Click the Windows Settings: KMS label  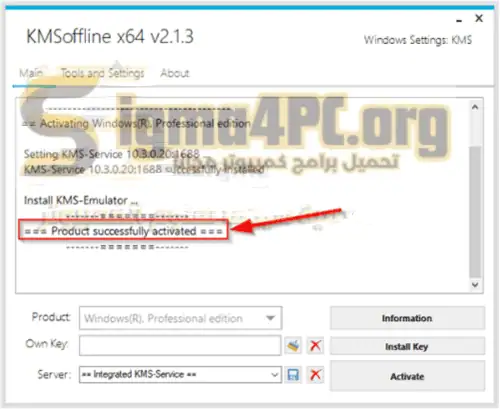point(418,40)
